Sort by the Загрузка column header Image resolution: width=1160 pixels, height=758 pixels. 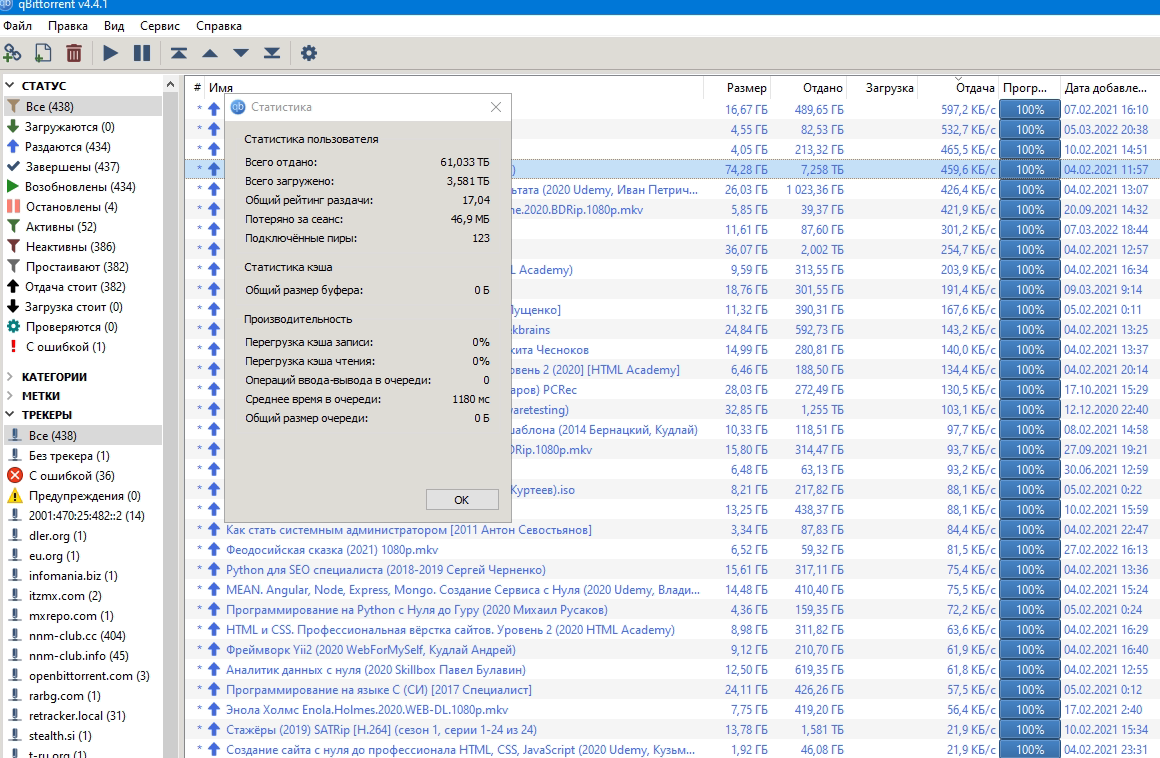coord(882,88)
